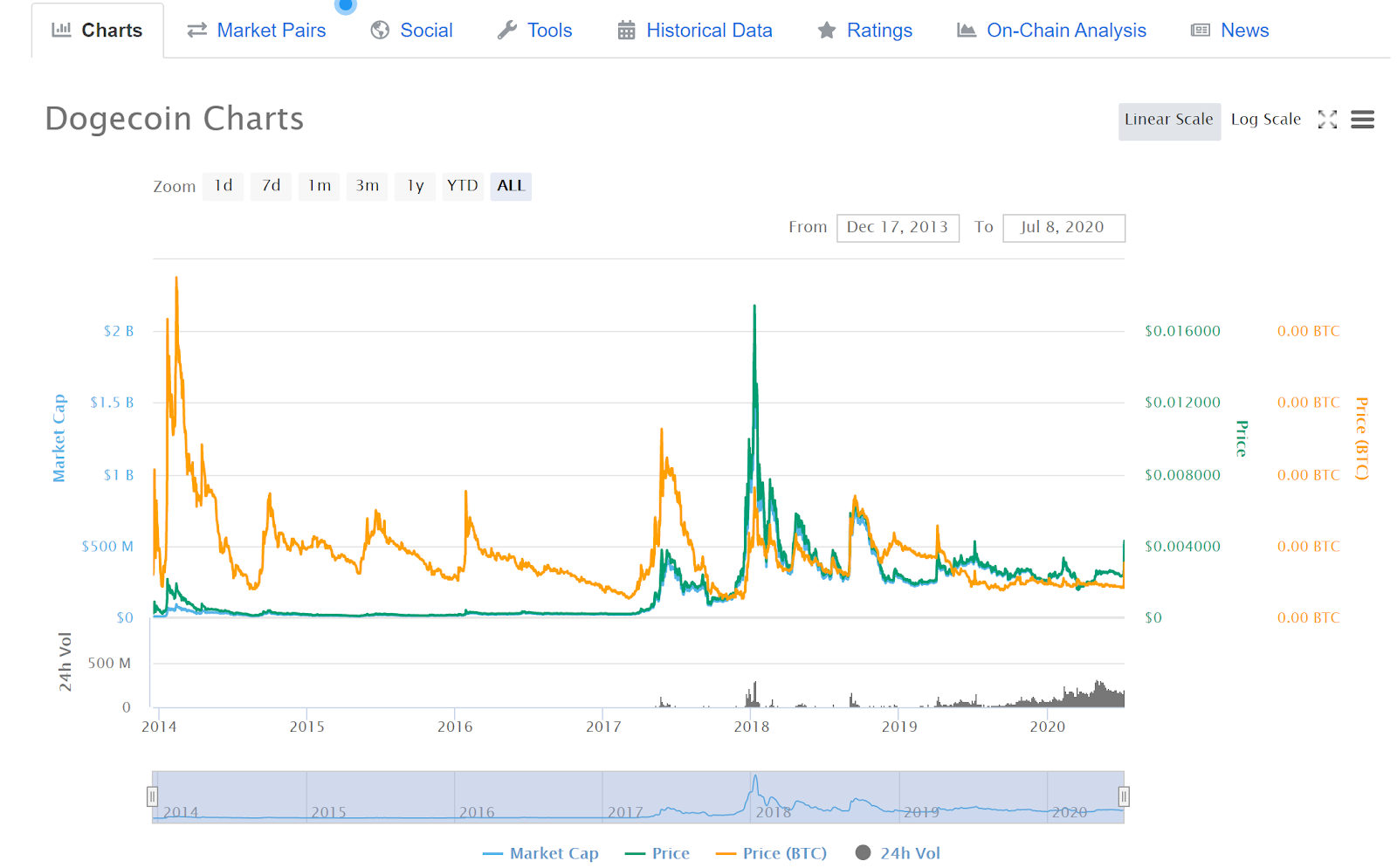Click the 2020 x-axis label

(1048, 727)
